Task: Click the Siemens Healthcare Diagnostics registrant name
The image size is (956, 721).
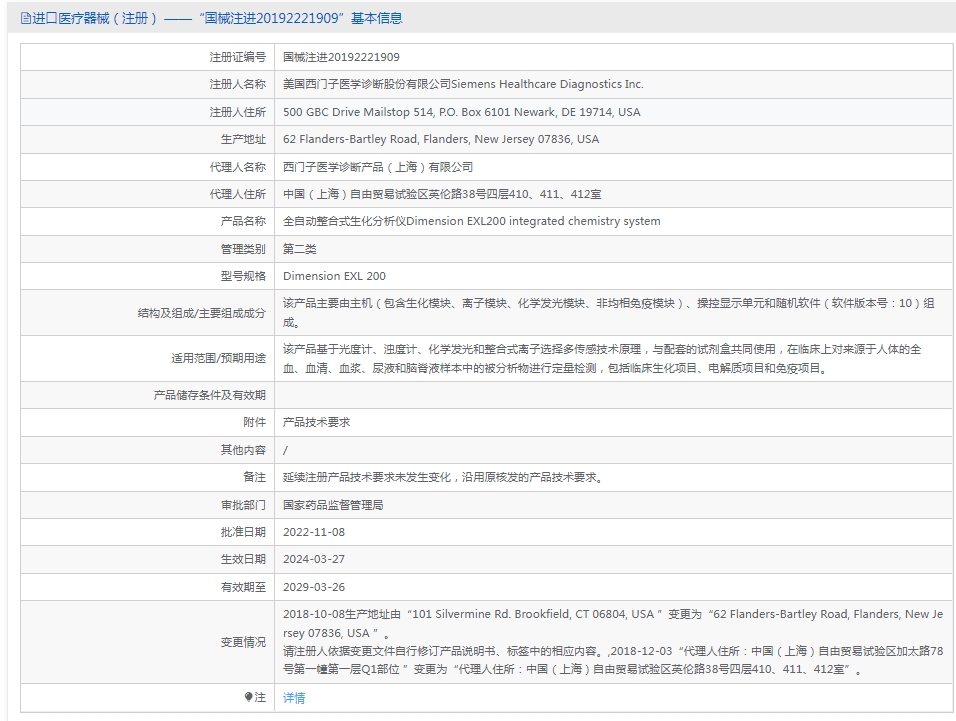Action: [463, 84]
